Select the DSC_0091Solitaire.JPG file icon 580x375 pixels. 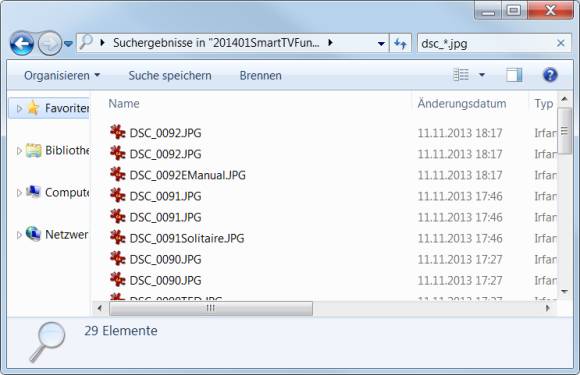[118, 238]
